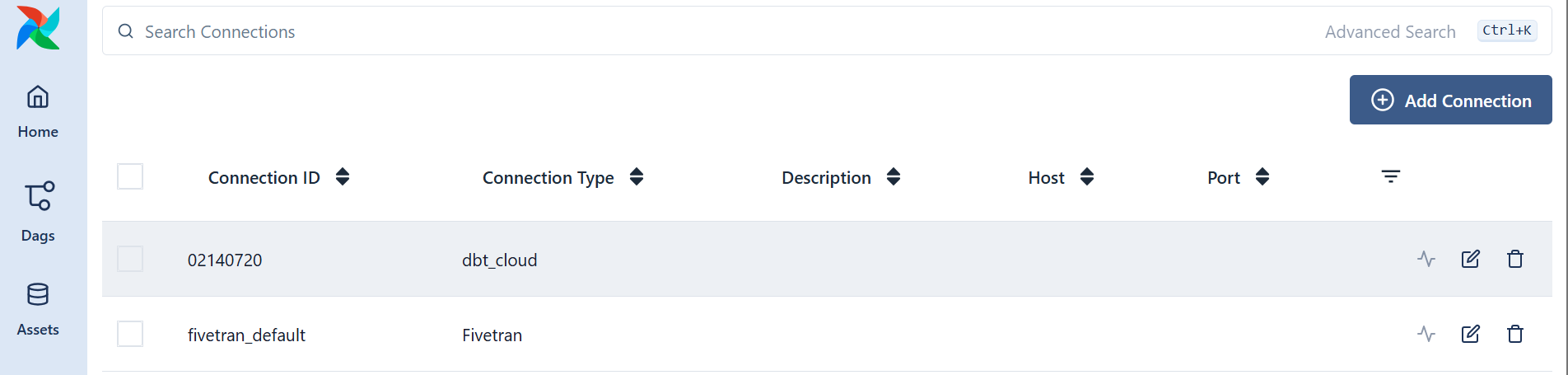Delete the 02140720 connection
Image resolution: width=1568 pixels, height=375 pixels.
tap(1514, 260)
